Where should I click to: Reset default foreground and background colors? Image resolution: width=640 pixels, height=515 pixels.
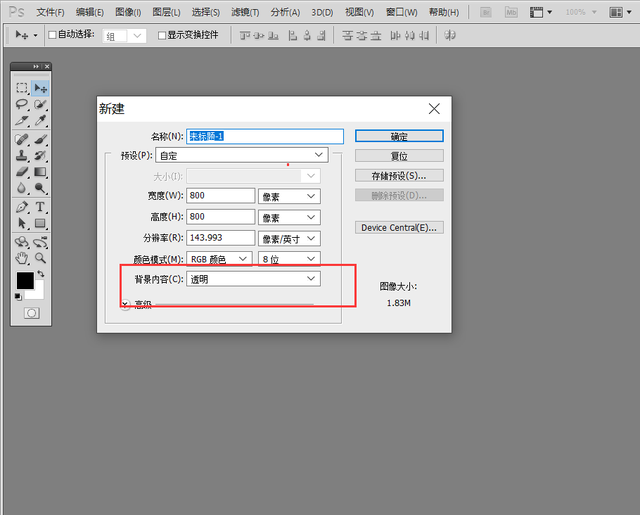point(18,297)
